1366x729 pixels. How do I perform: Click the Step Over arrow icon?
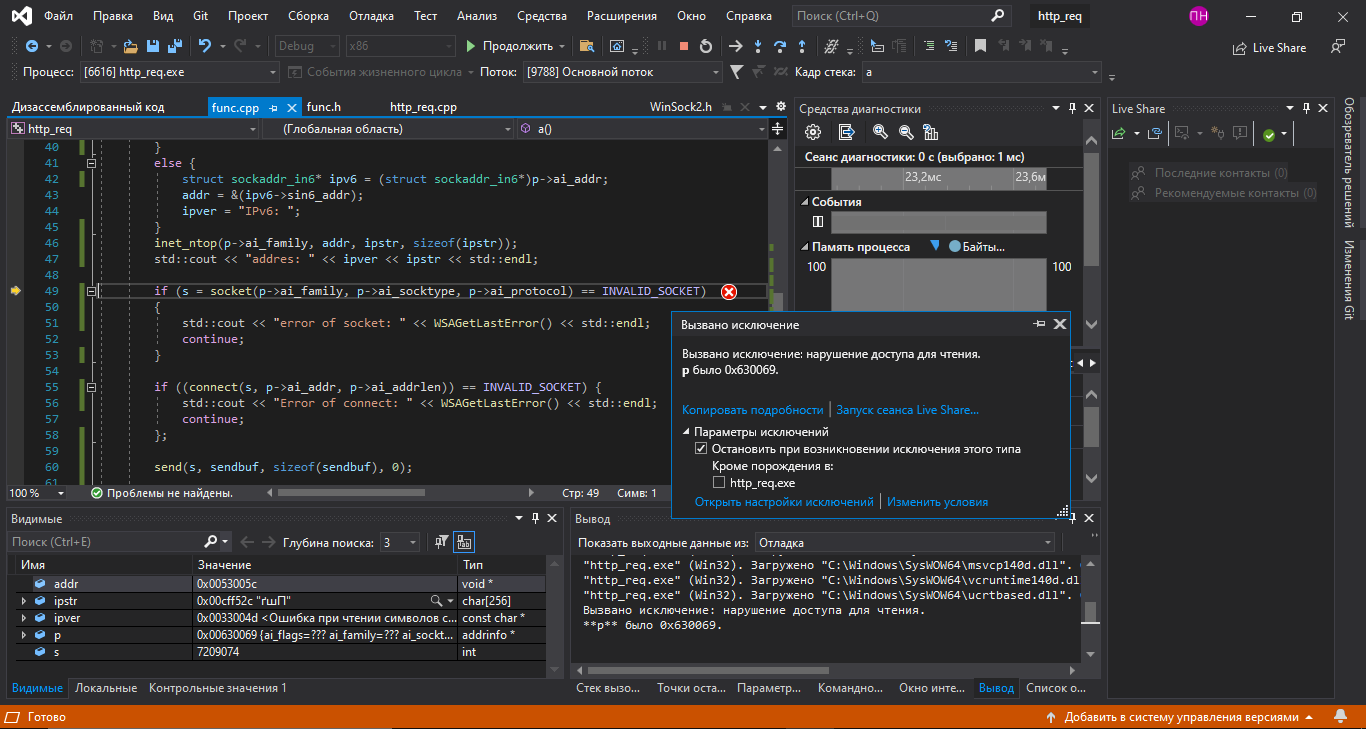[x=780, y=46]
